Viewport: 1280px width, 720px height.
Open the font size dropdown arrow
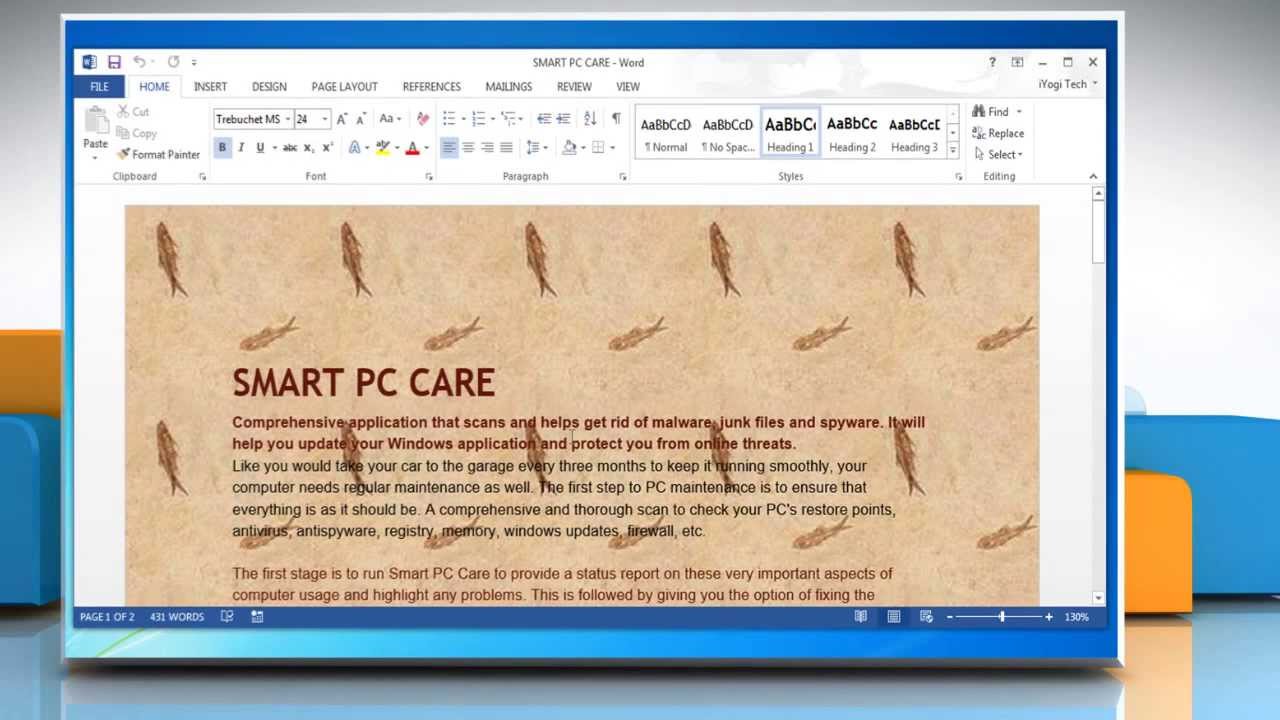click(325, 119)
